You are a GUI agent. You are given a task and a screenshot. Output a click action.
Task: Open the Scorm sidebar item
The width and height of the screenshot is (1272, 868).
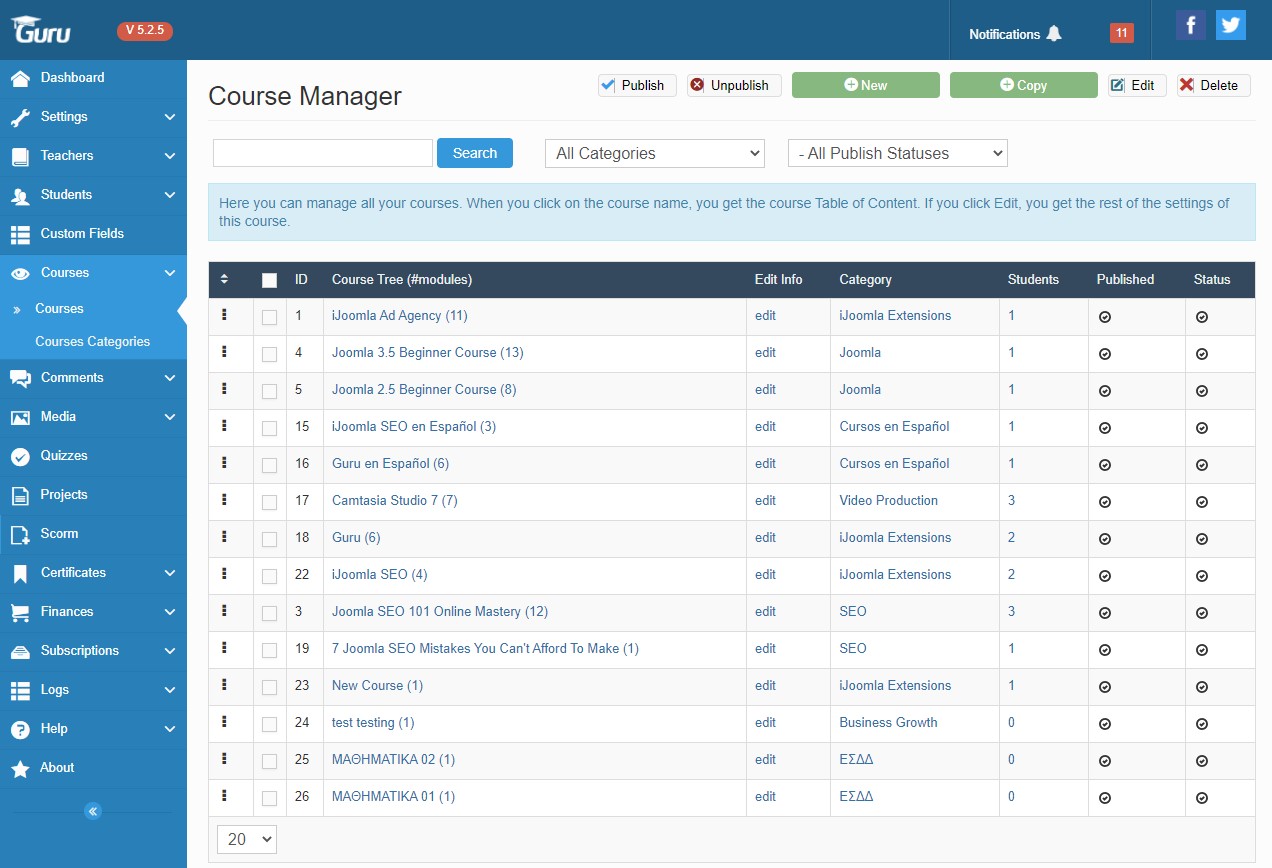[93, 534]
